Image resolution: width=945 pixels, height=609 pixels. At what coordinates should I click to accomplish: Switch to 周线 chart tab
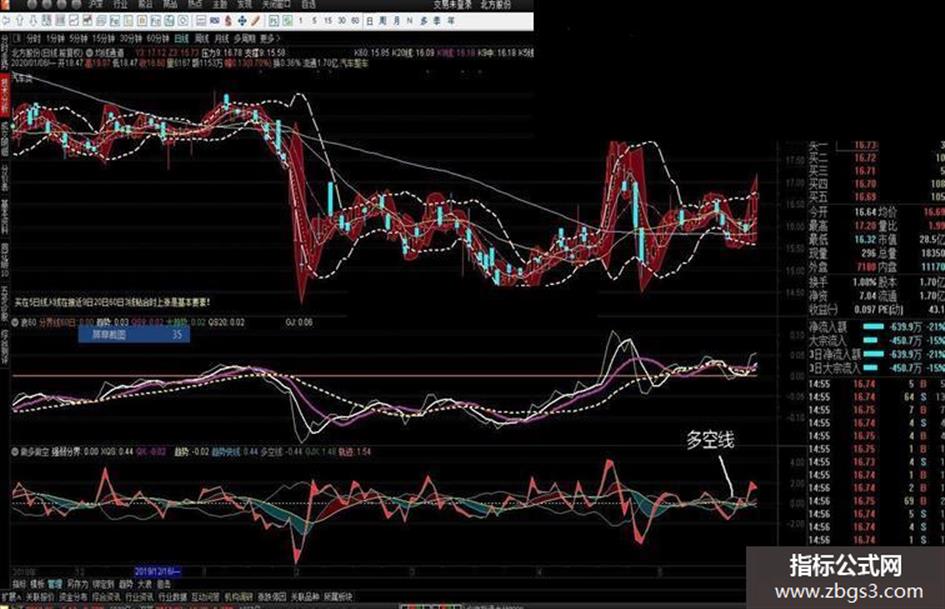click(x=202, y=38)
